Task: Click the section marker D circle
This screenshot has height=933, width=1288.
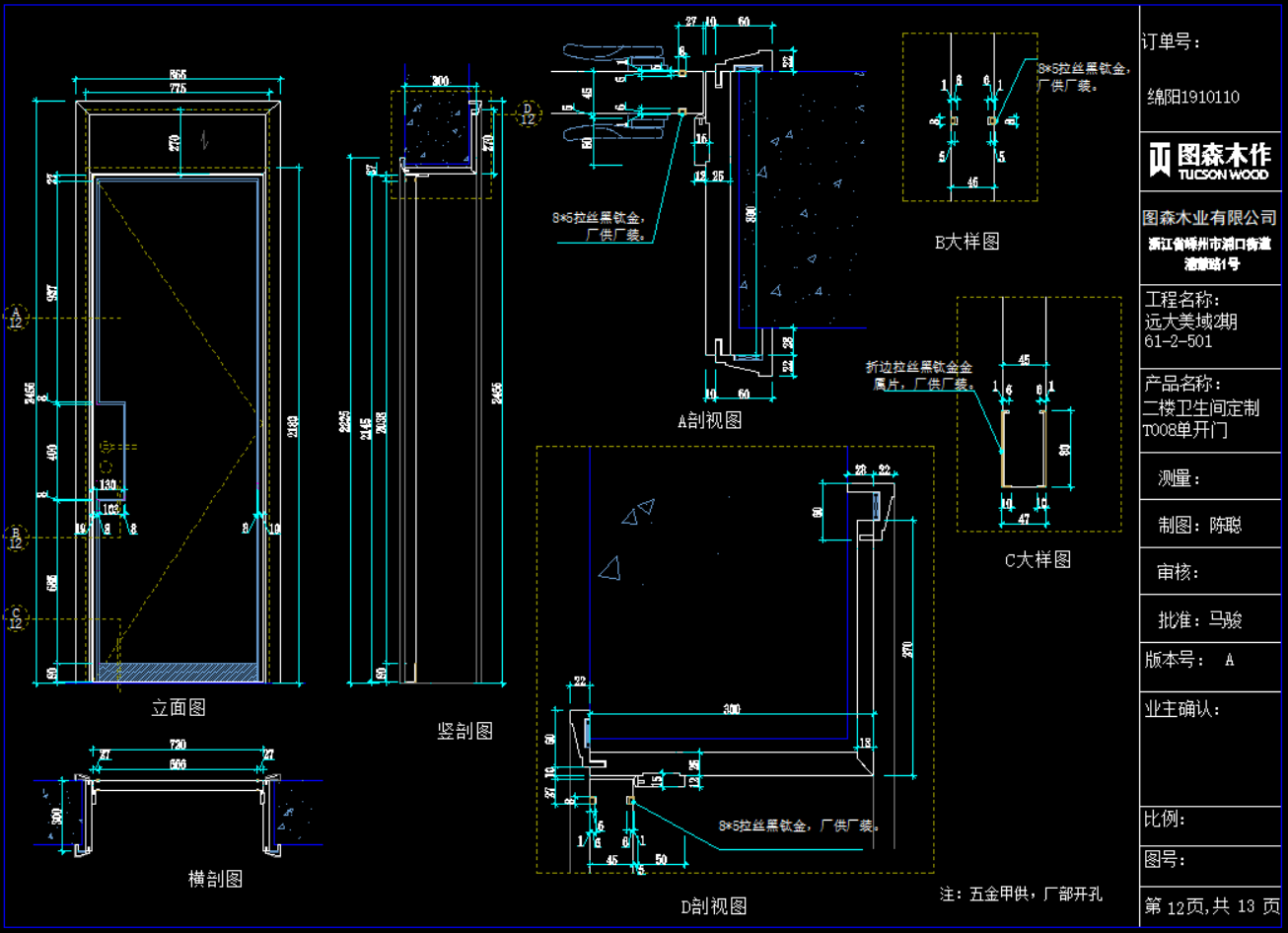Action: pos(528,113)
